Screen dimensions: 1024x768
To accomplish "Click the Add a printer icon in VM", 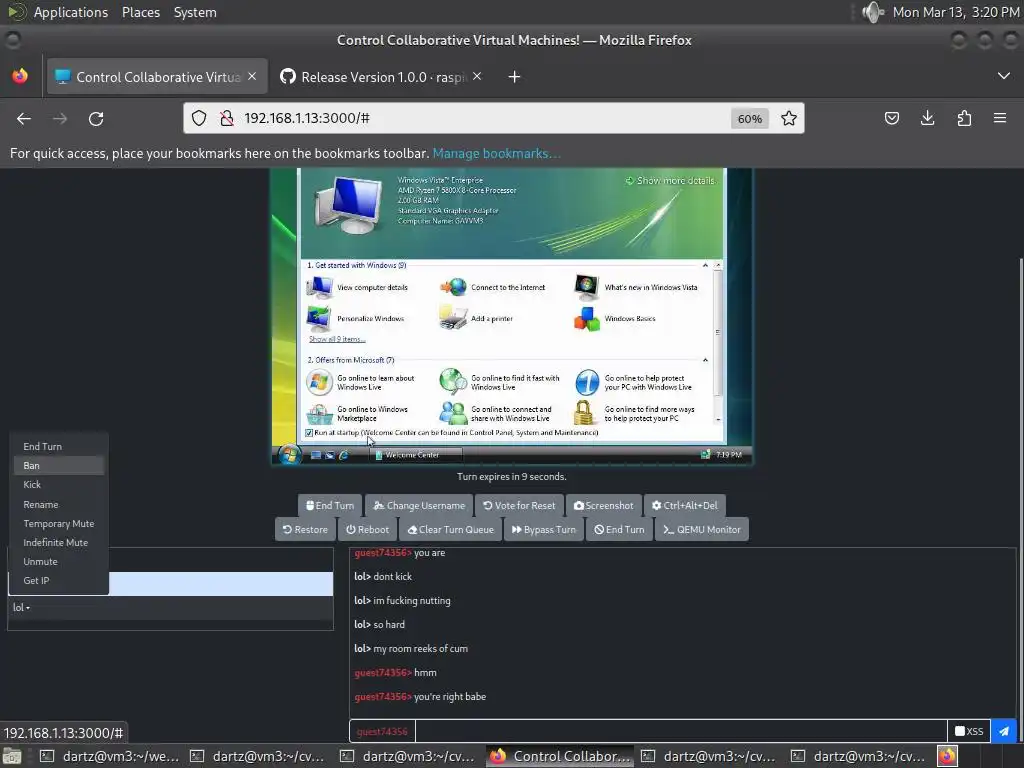I will (453, 319).
